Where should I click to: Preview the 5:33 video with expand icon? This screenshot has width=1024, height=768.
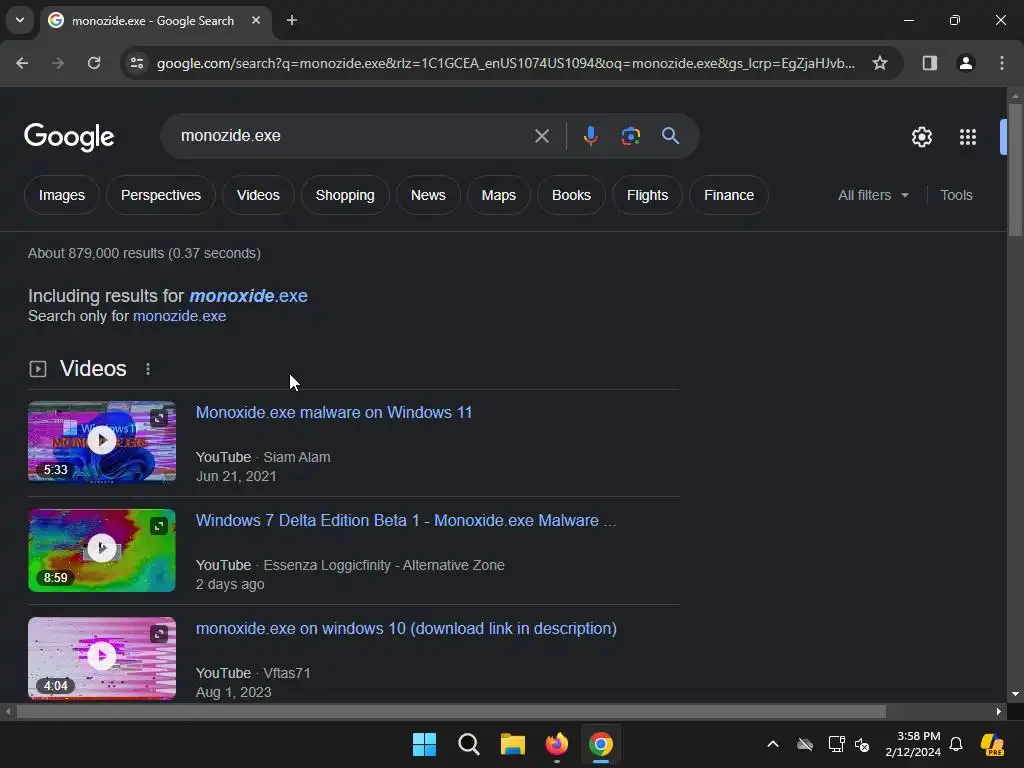[x=159, y=418]
